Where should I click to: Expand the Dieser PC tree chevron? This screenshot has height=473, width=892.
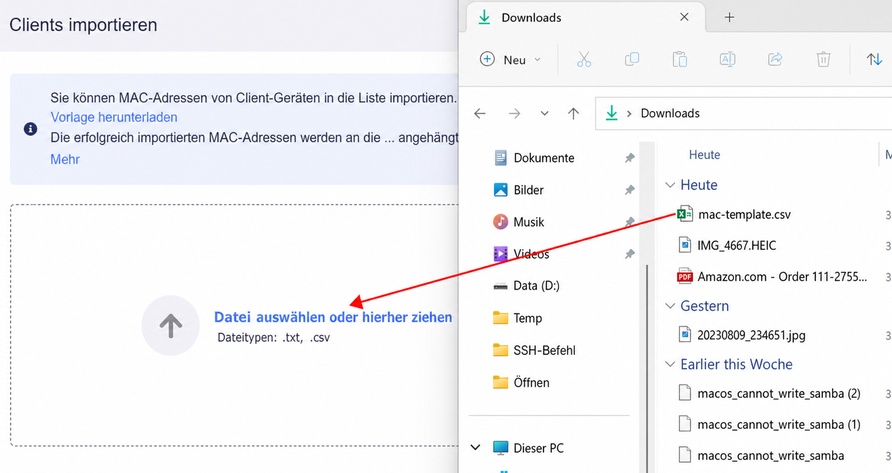click(x=476, y=448)
